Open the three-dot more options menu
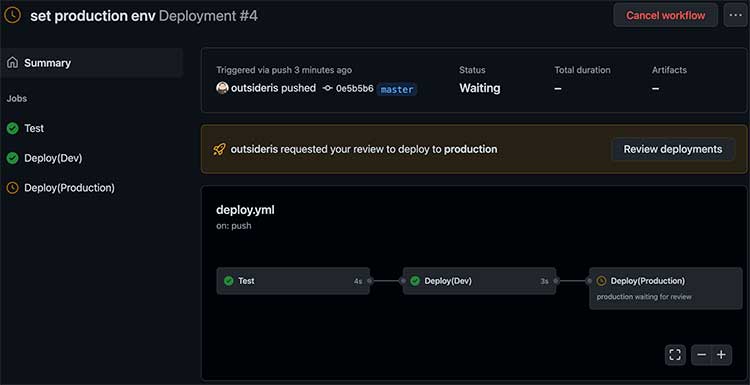 735,15
